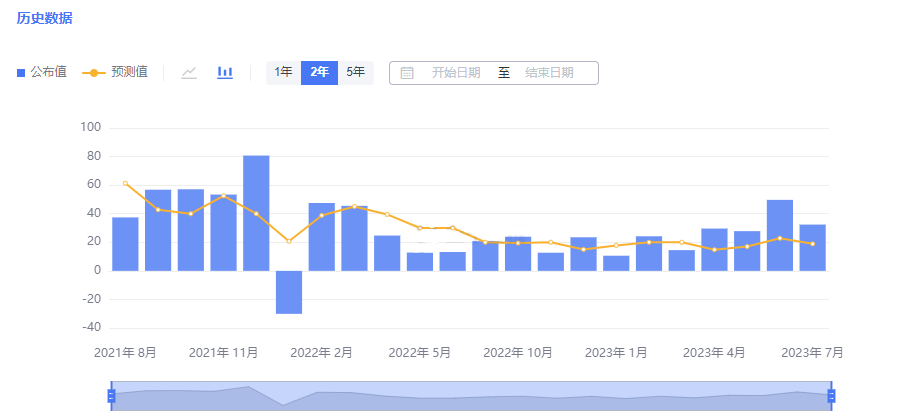Click the 结束日期 end date field
The width and height of the screenshot is (924, 418).
point(549,73)
